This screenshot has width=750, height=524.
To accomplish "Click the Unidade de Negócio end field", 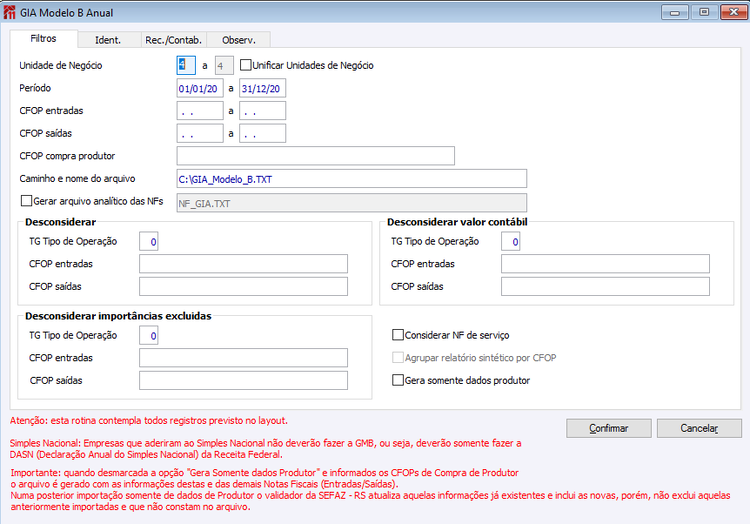I will 224,66.
